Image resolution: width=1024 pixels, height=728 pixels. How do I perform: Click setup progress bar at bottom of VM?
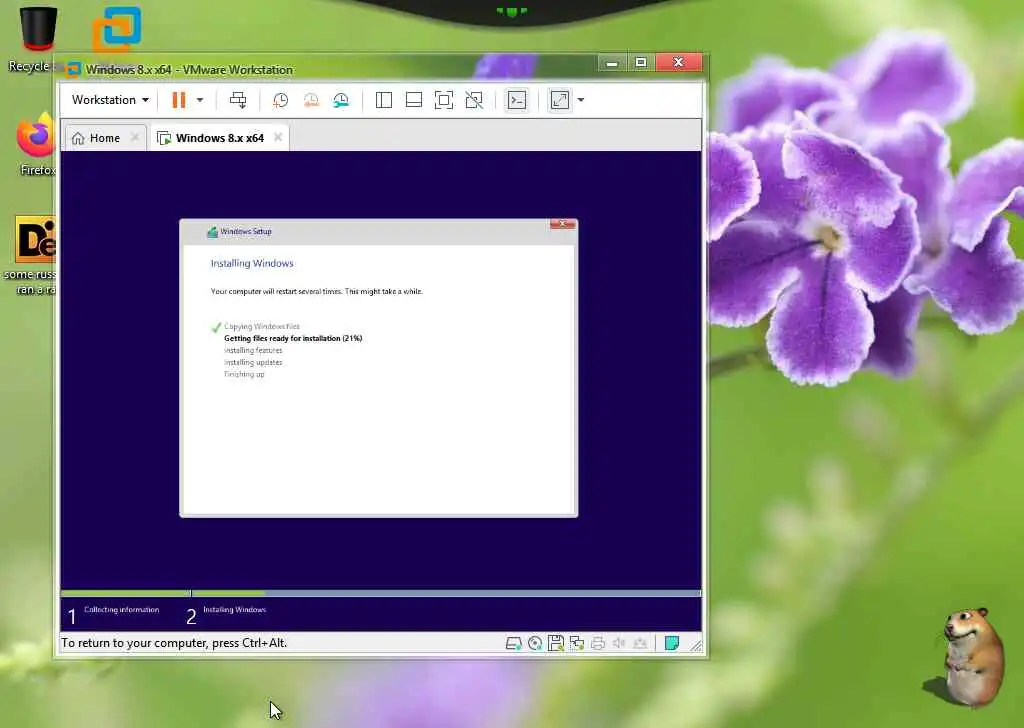381,593
